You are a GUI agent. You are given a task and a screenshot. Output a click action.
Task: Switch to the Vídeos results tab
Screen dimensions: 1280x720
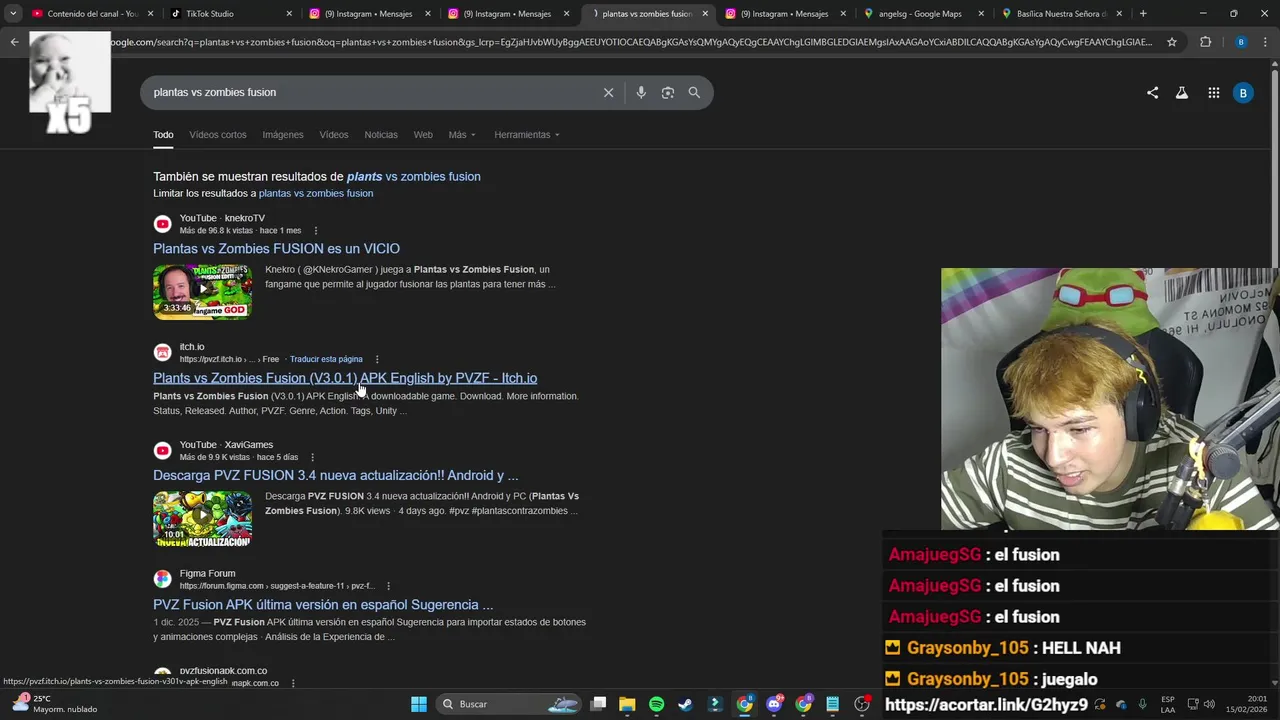click(334, 135)
